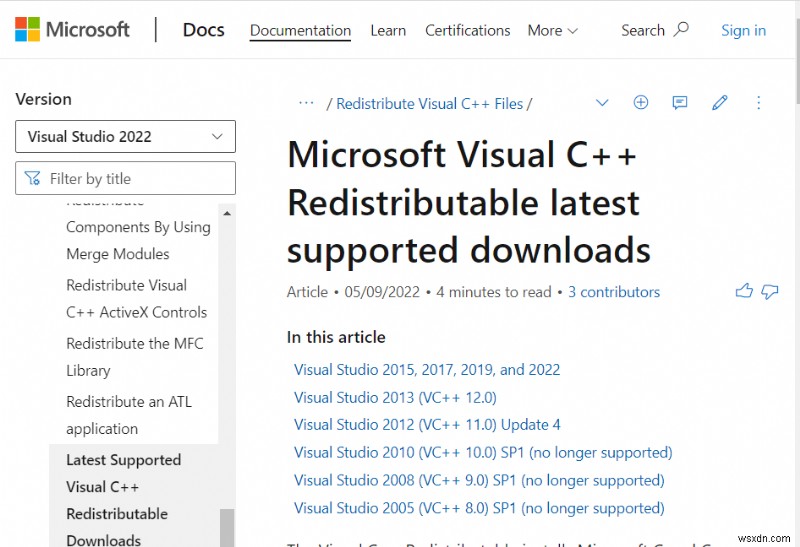Viewport: 800px width, 547px height.
Task: Click the pencil edit icon
Action: tap(719, 103)
